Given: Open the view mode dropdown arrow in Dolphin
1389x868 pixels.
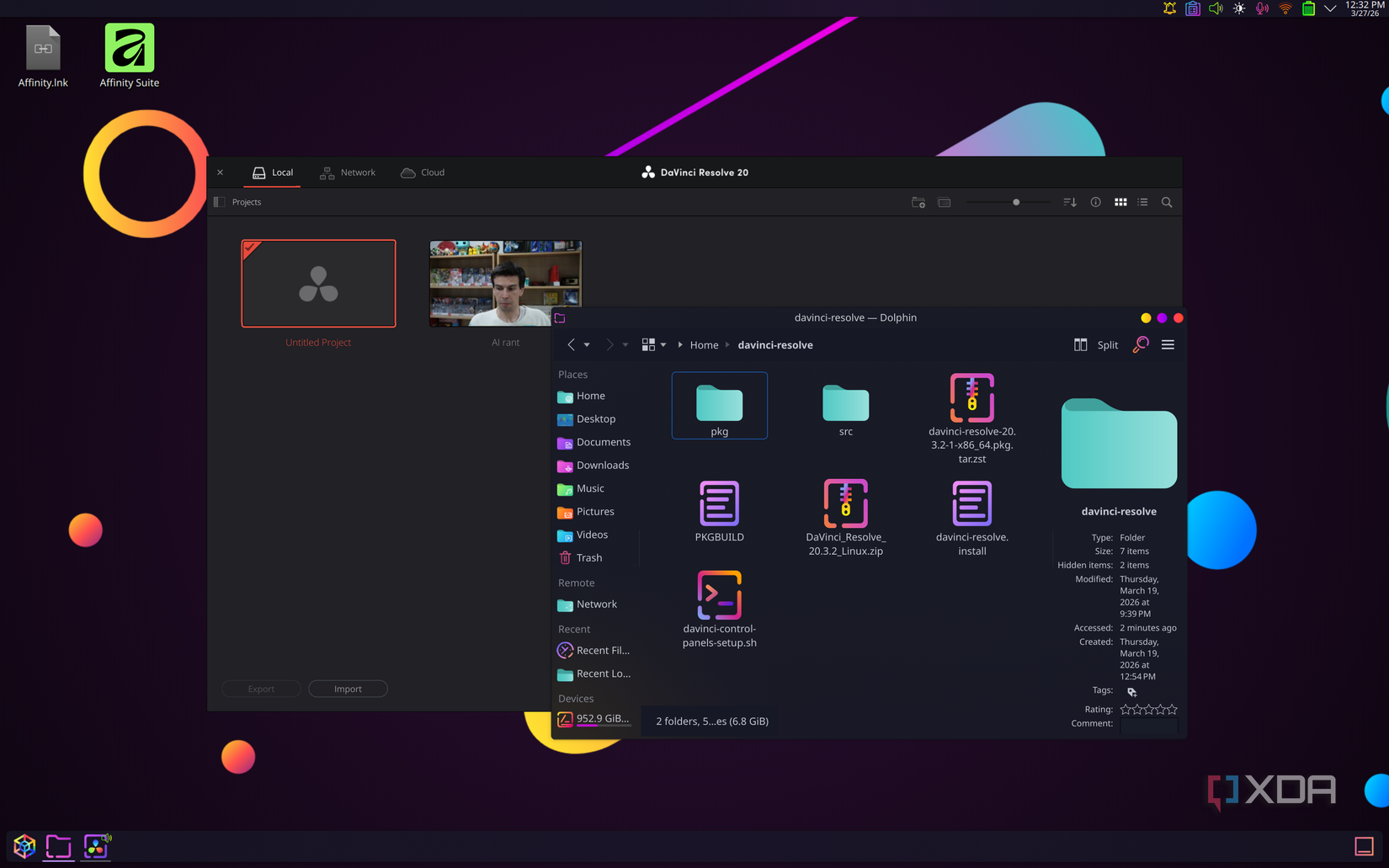Looking at the screenshot, I should [663, 345].
